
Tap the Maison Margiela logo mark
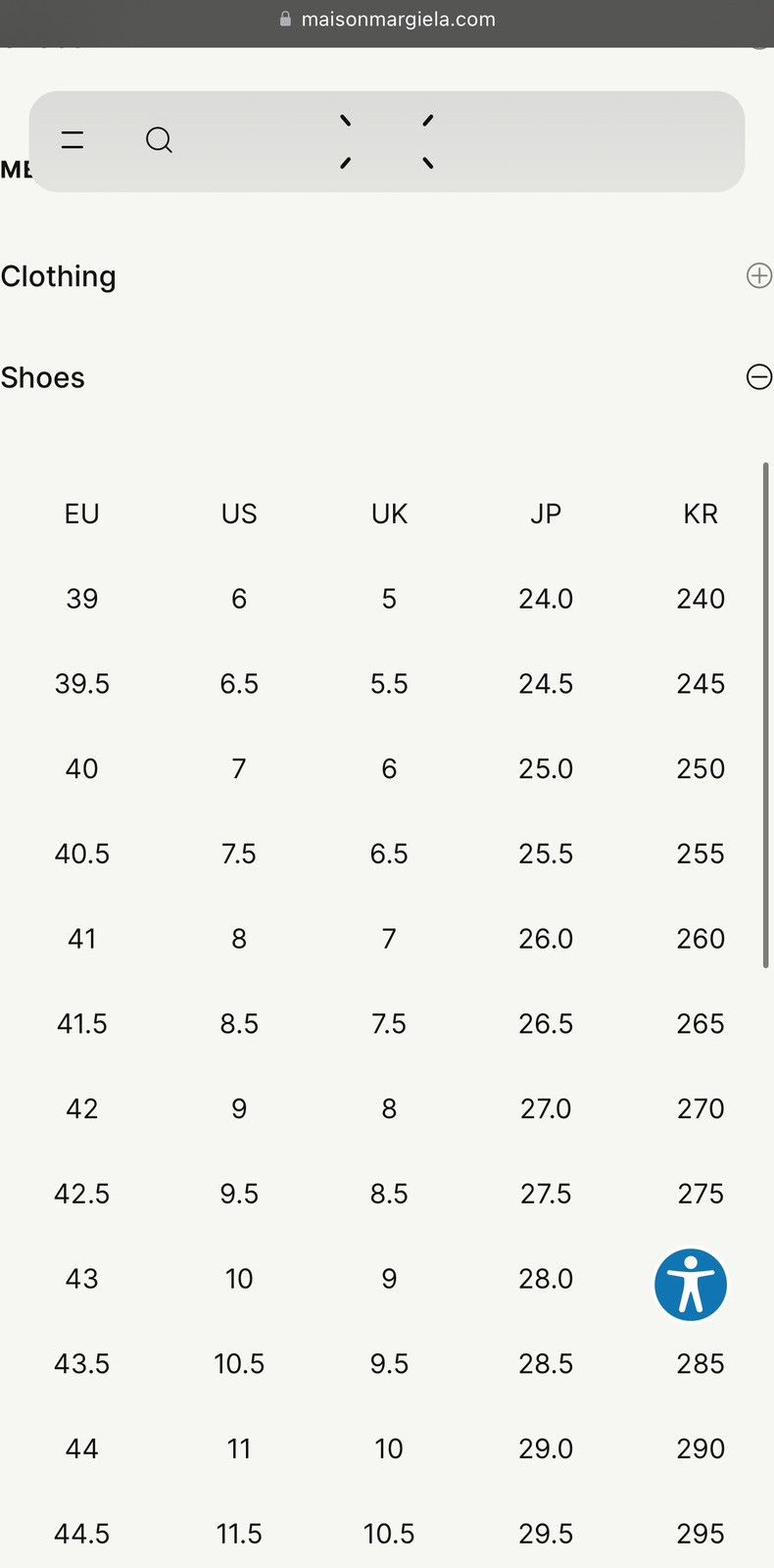tap(387, 142)
